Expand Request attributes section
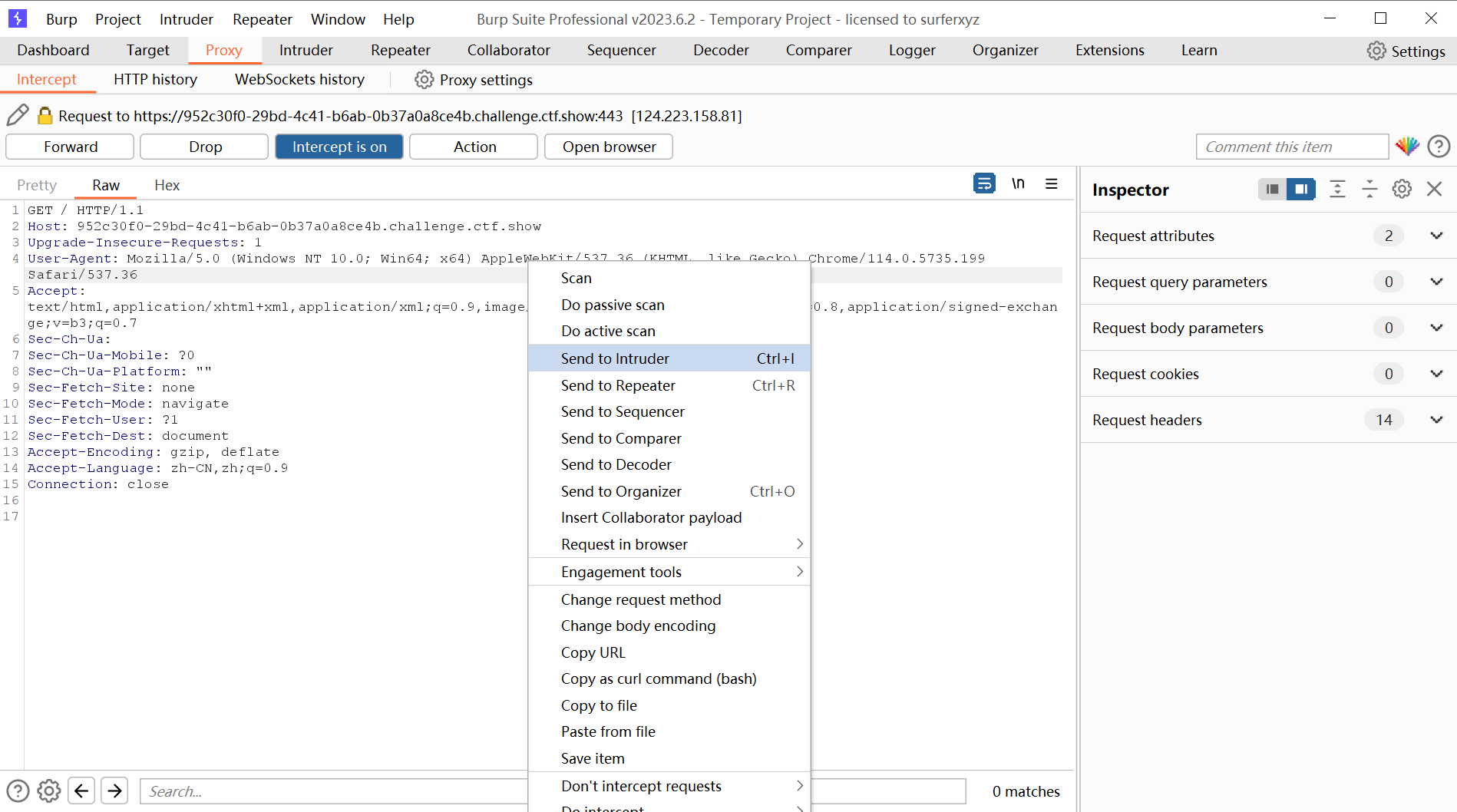The height and width of the screenshot is (812, 1457). tap(1436, 236)
